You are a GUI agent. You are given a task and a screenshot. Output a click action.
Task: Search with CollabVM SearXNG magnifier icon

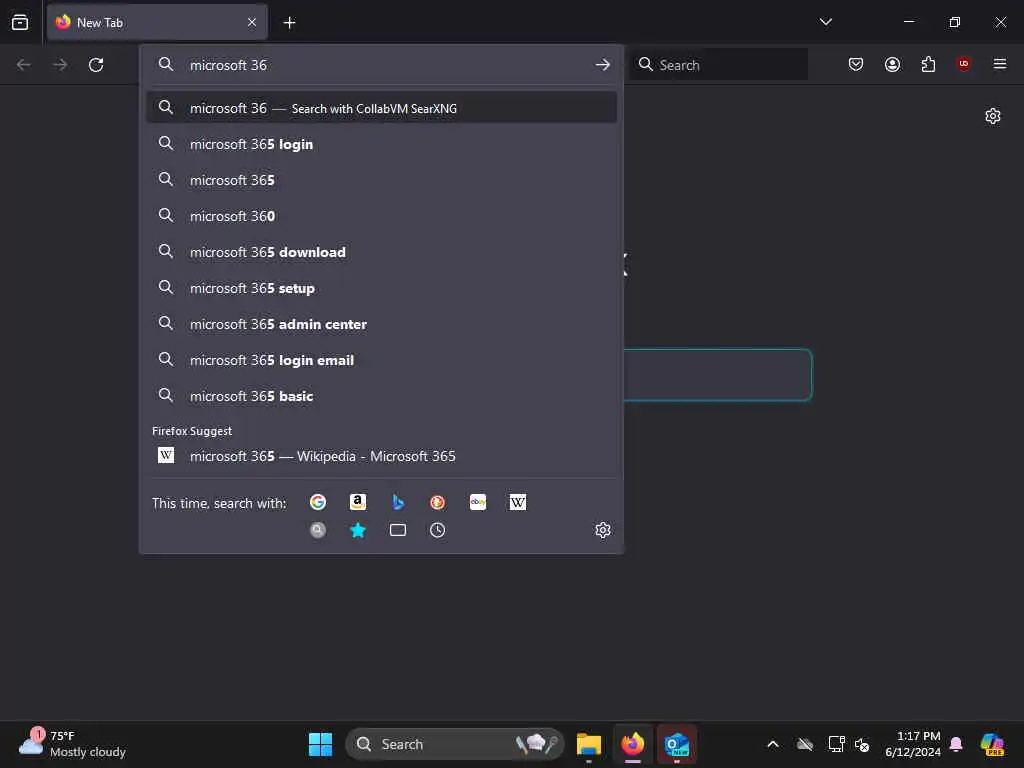(318, 530)
